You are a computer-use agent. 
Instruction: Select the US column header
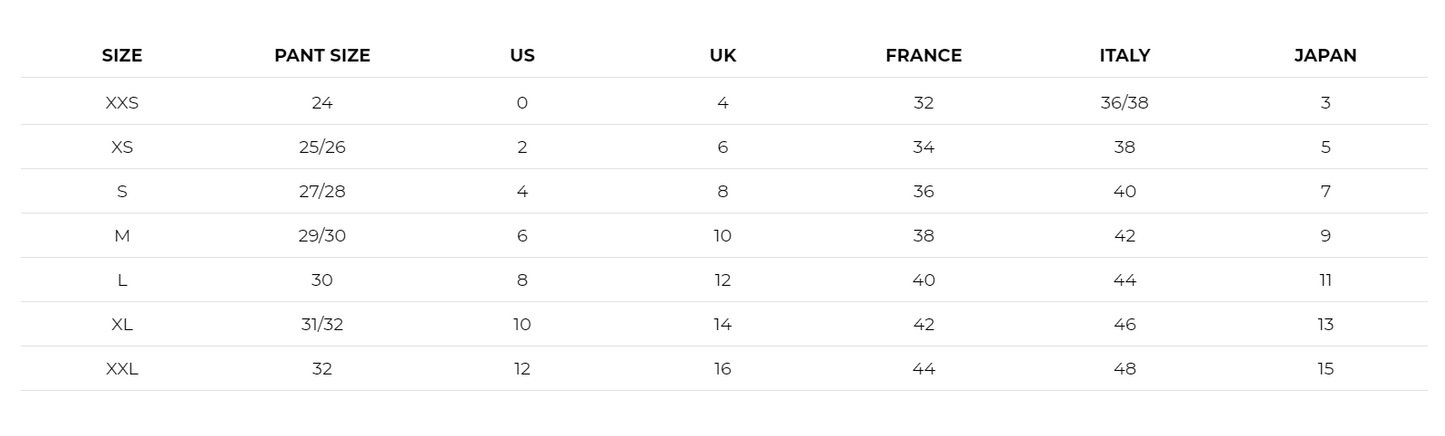pyautogui.click(x=522, y=56)
